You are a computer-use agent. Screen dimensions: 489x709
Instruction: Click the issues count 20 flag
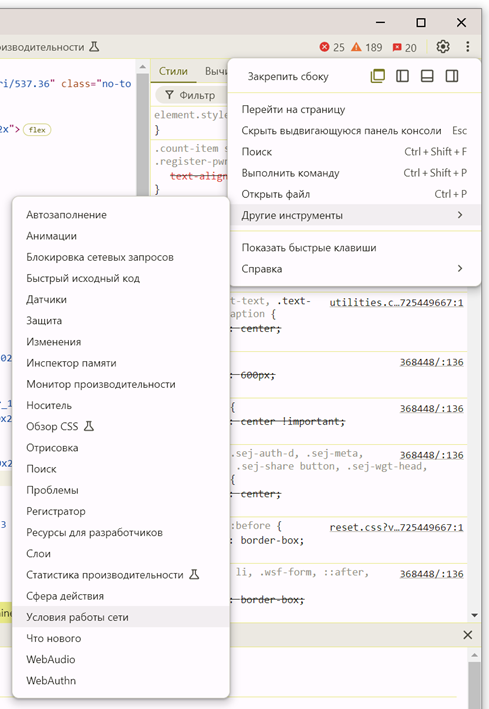coord(404,47)
